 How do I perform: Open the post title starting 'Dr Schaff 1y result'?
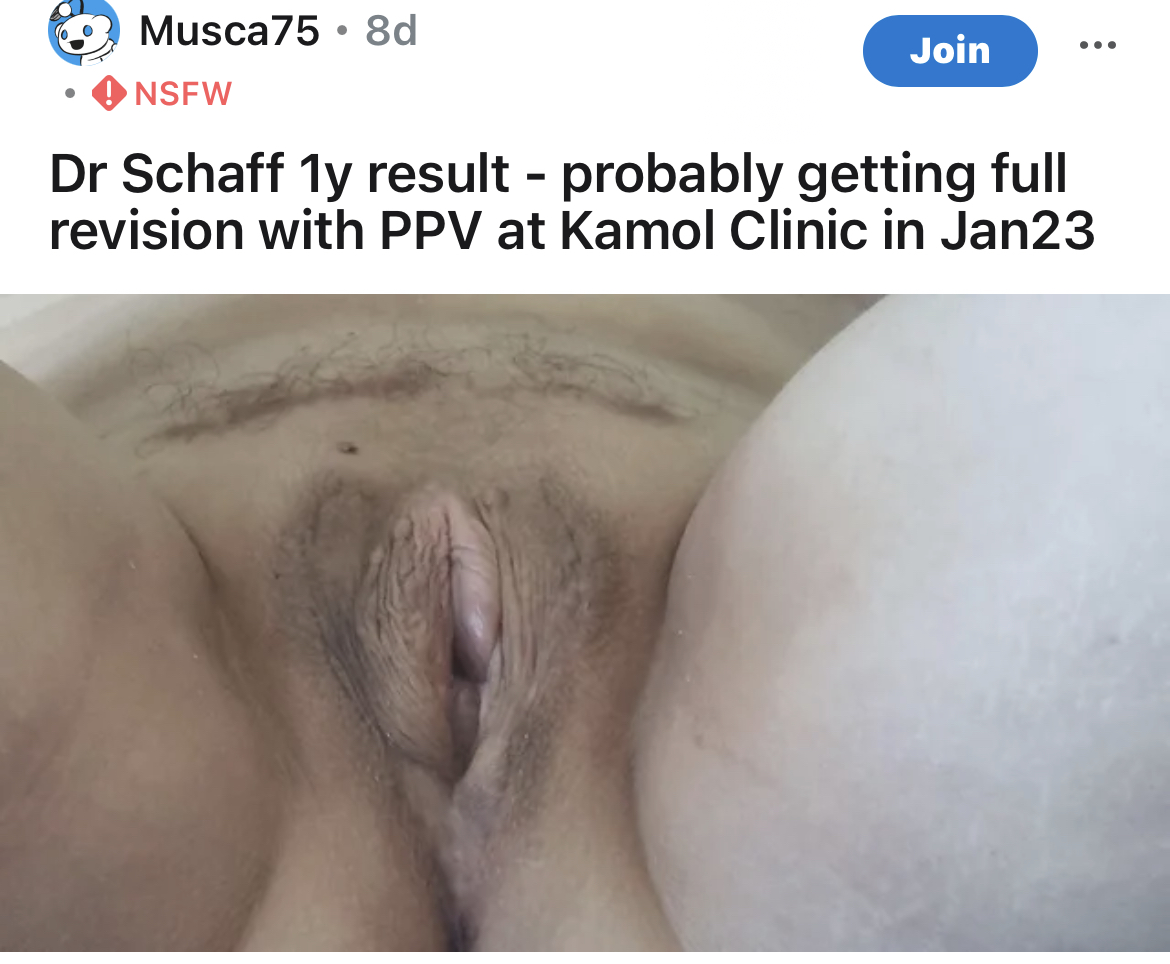point(572,201)
